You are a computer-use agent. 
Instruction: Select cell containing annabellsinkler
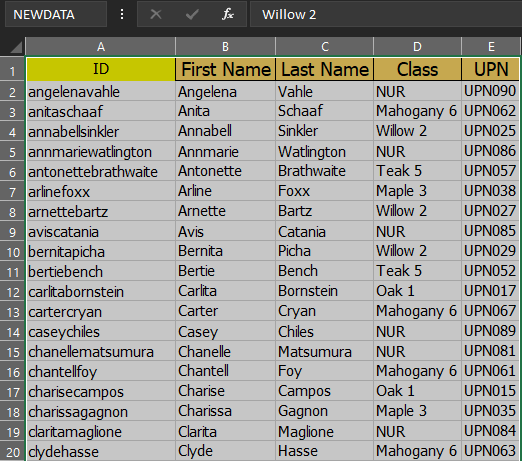pyautogui.click(x=101, y=131)
